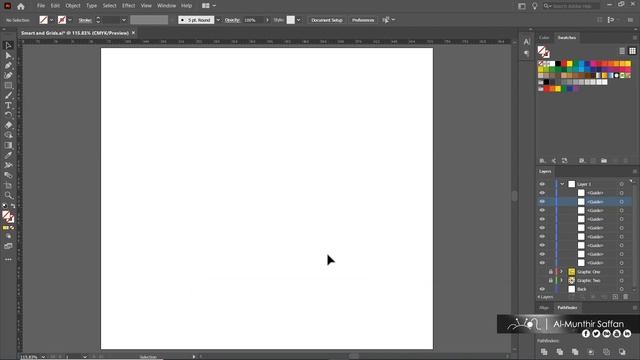The height and width of the screenshot is (360, 640).
Task: Click the fill swatch in control bar
Action: tap(44, 20)
